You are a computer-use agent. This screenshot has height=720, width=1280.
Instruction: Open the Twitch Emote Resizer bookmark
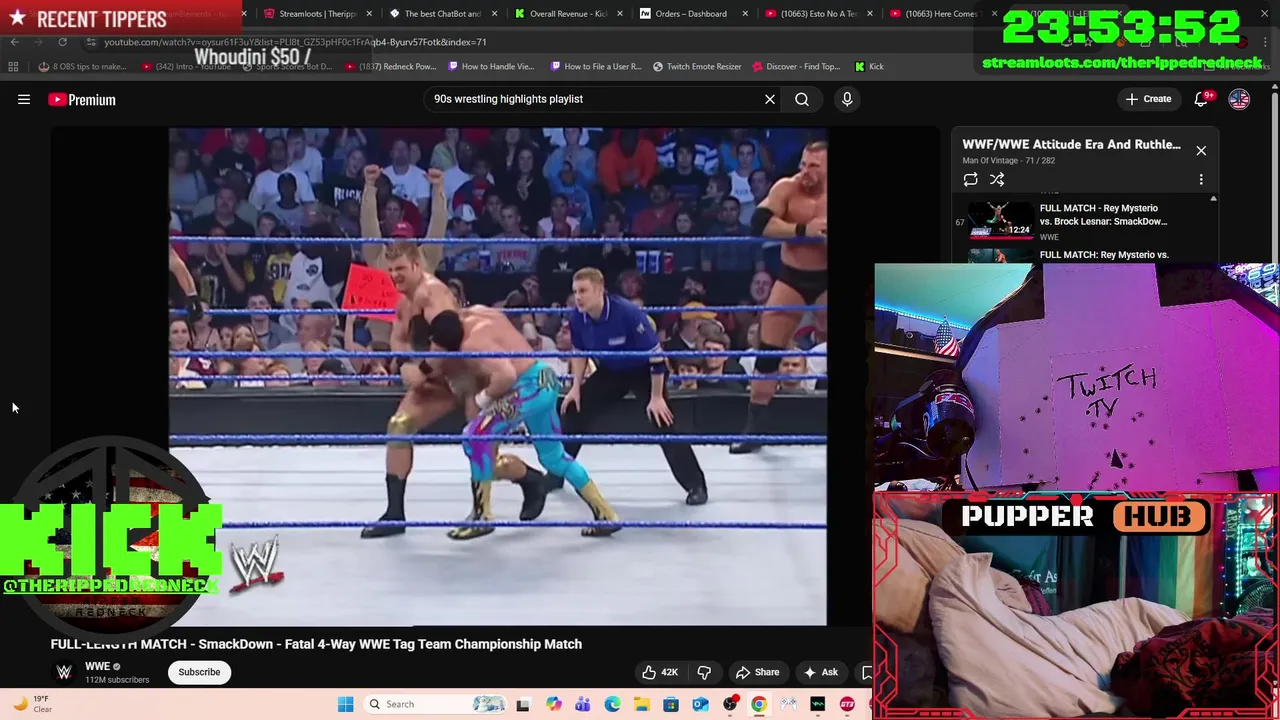click(697, 66)
